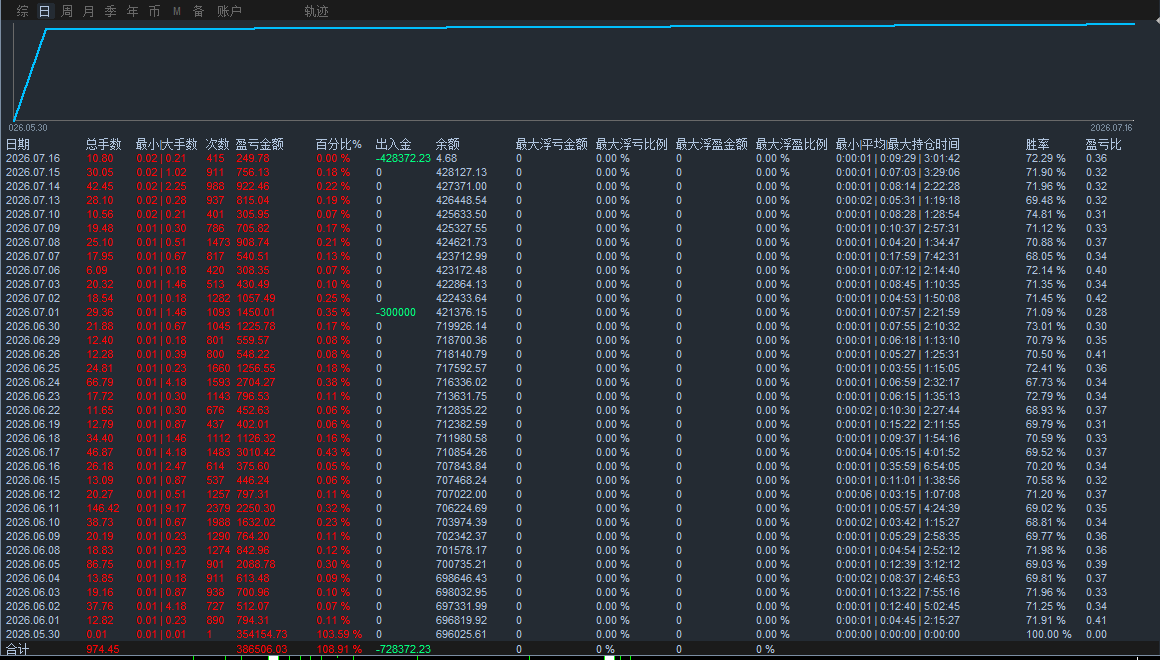Switch to the 周 weekly tab
Image resolution: width=1160 pixels, height=660 pixels.
pyautogui.click(x=67, y=11)
